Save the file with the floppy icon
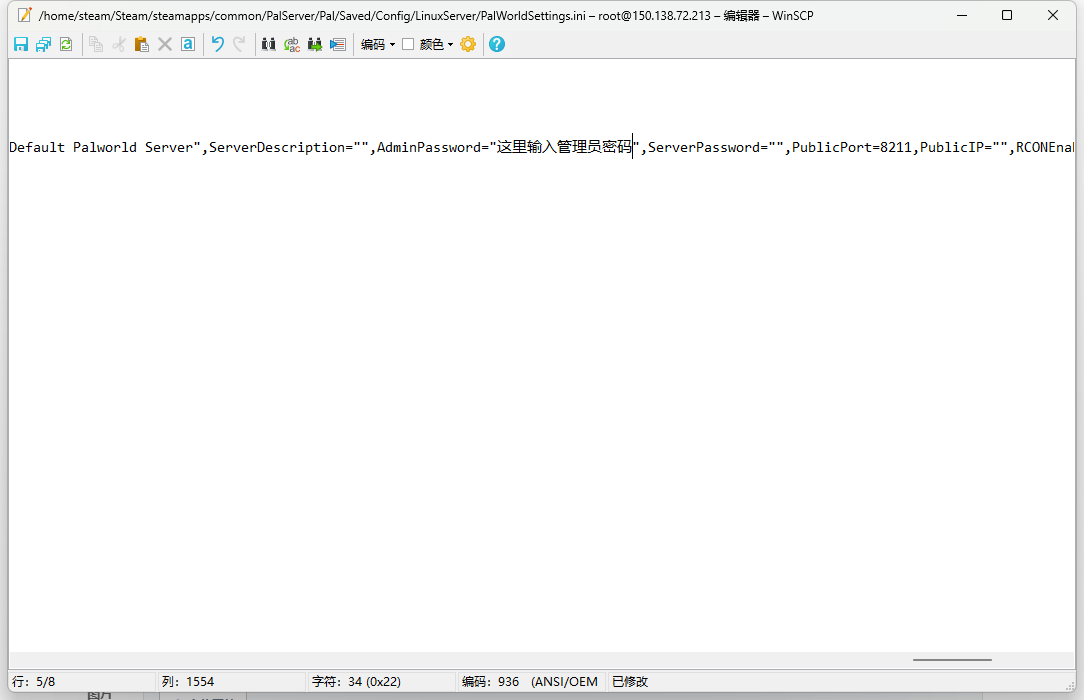Viewport: 1084px width, 700px height. pos(21,44)
